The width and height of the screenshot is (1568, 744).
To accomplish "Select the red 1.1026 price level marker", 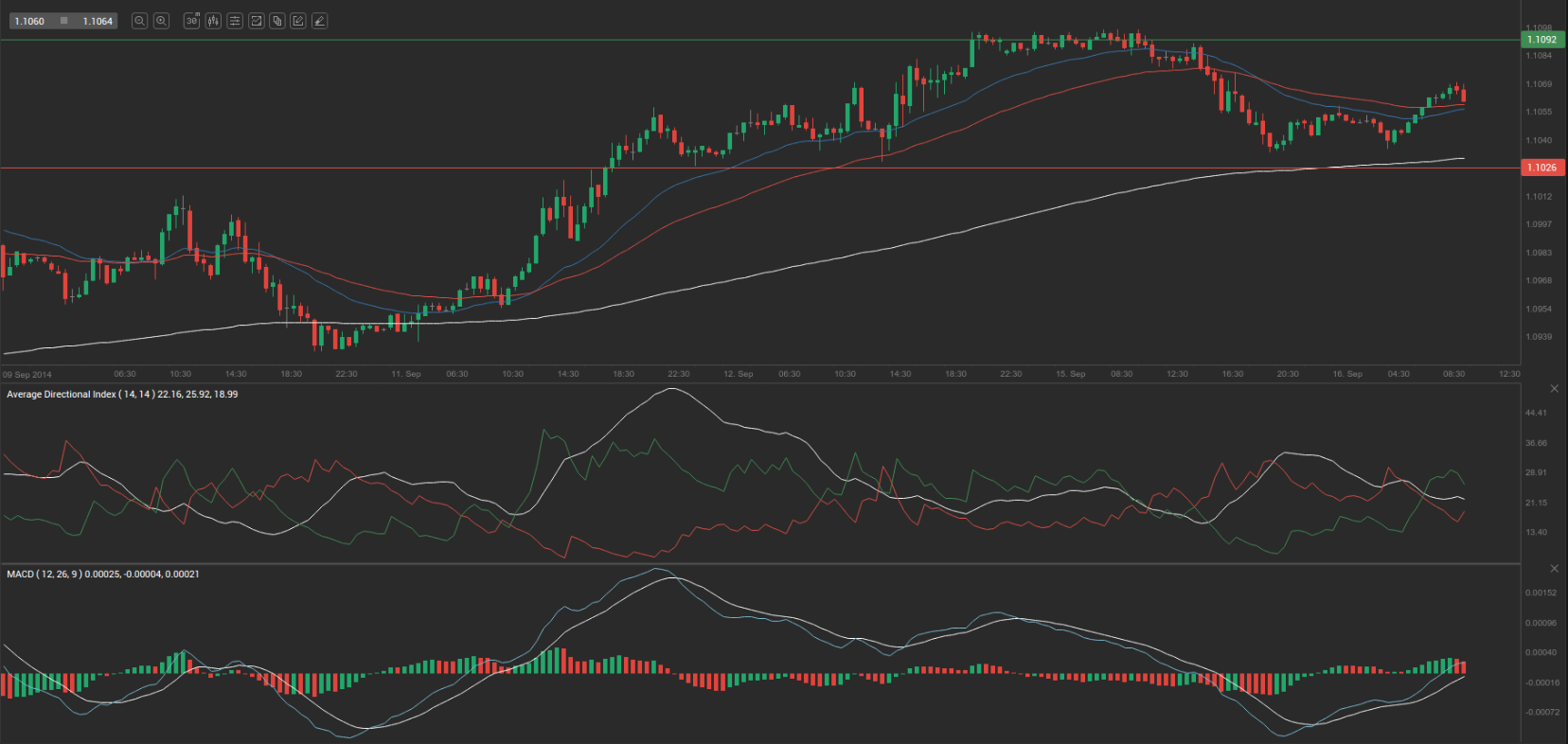I will pyautogui.click(x=1541, y=168).
